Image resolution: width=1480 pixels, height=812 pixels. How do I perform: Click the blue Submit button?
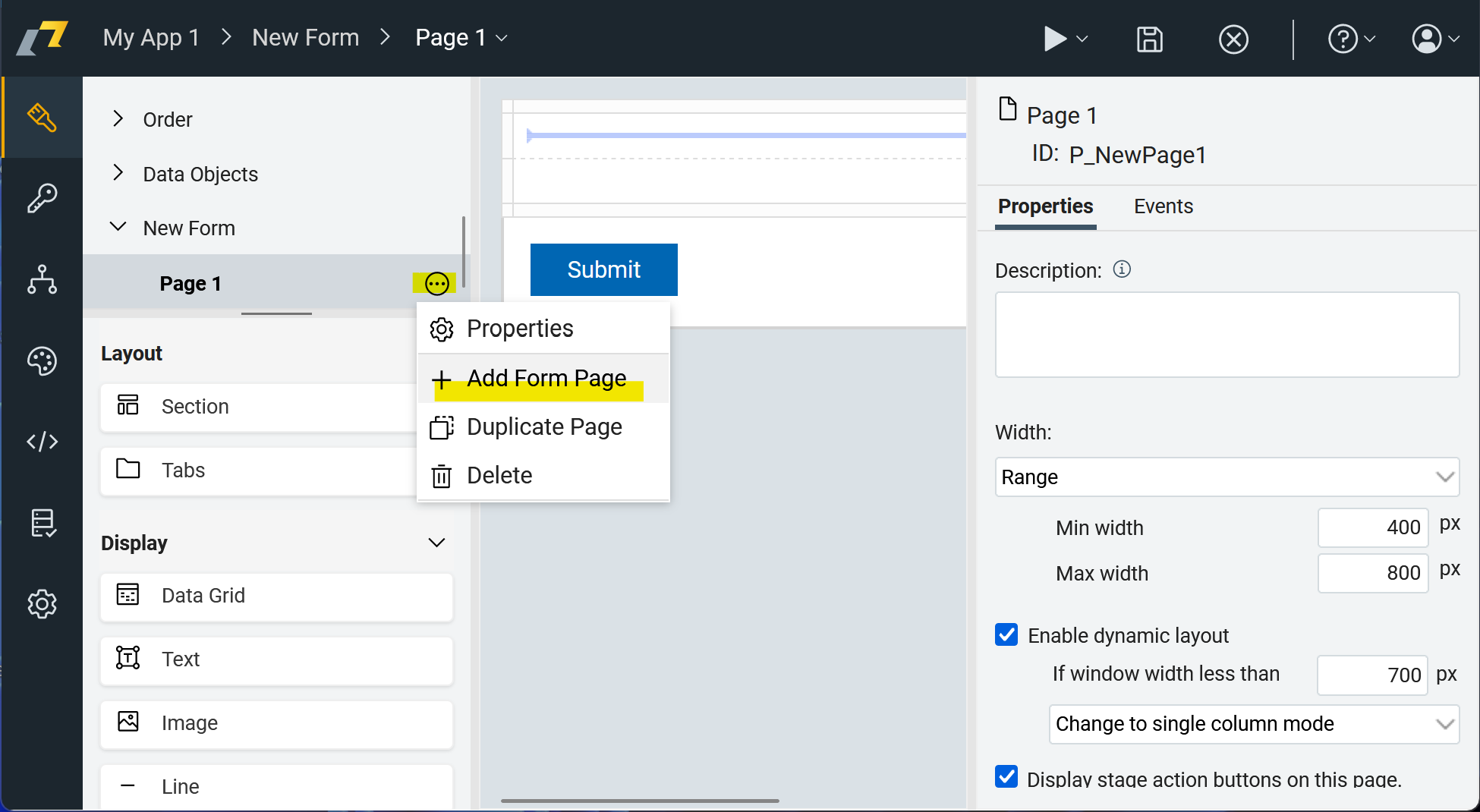pyautogui.click(x=603, y=269)
